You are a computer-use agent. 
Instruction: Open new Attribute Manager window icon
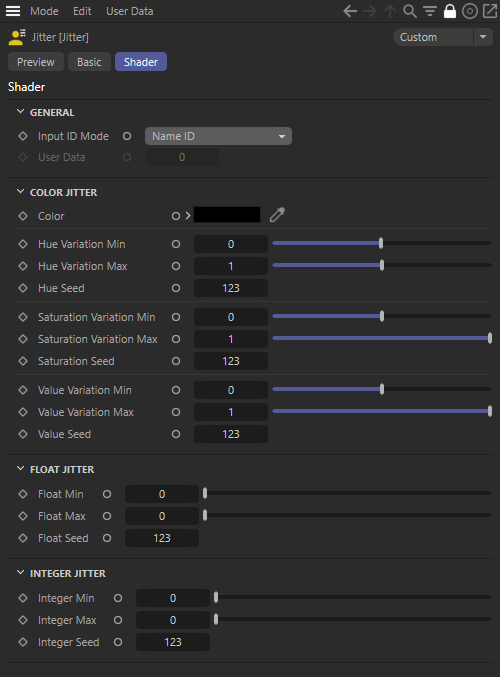click(490, 11)
